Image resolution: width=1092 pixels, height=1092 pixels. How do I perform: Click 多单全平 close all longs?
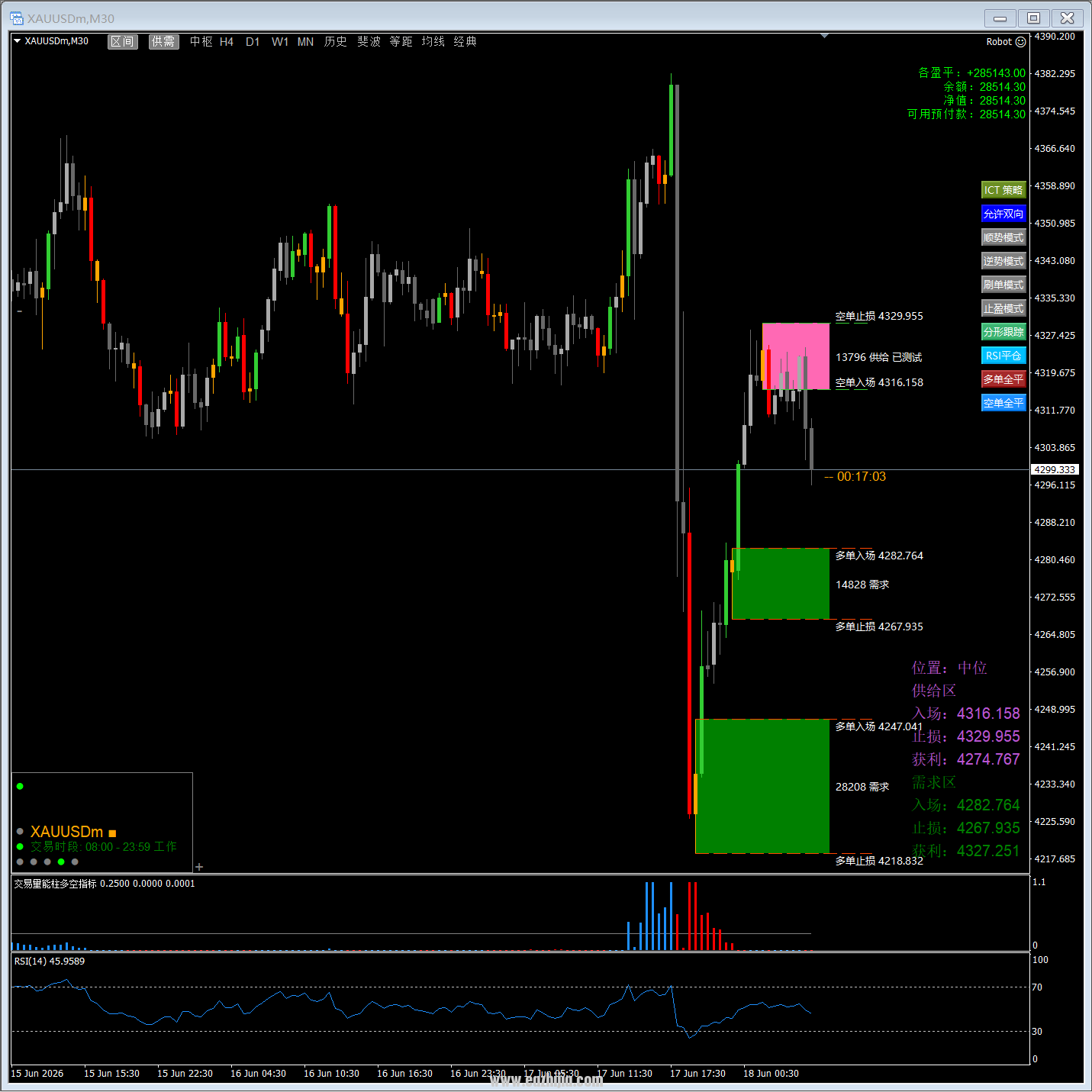coord(1003,379)
